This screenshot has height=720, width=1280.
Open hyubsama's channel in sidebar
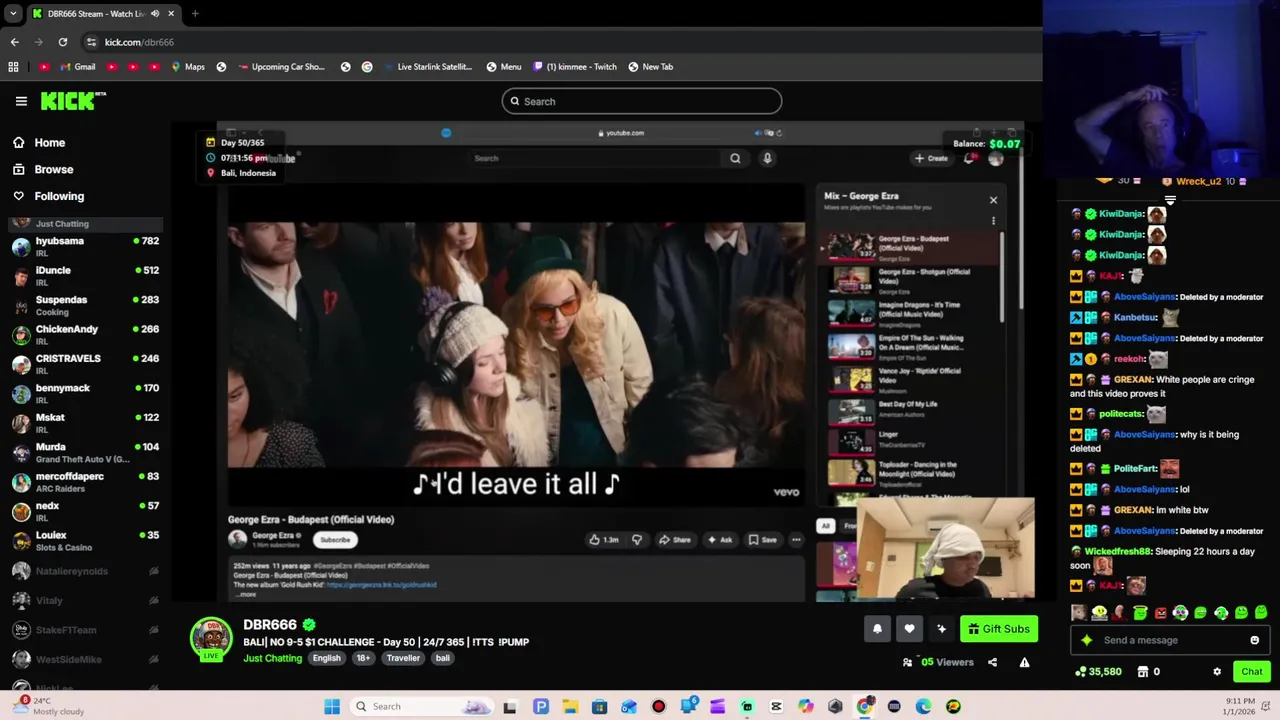[85, 246]
